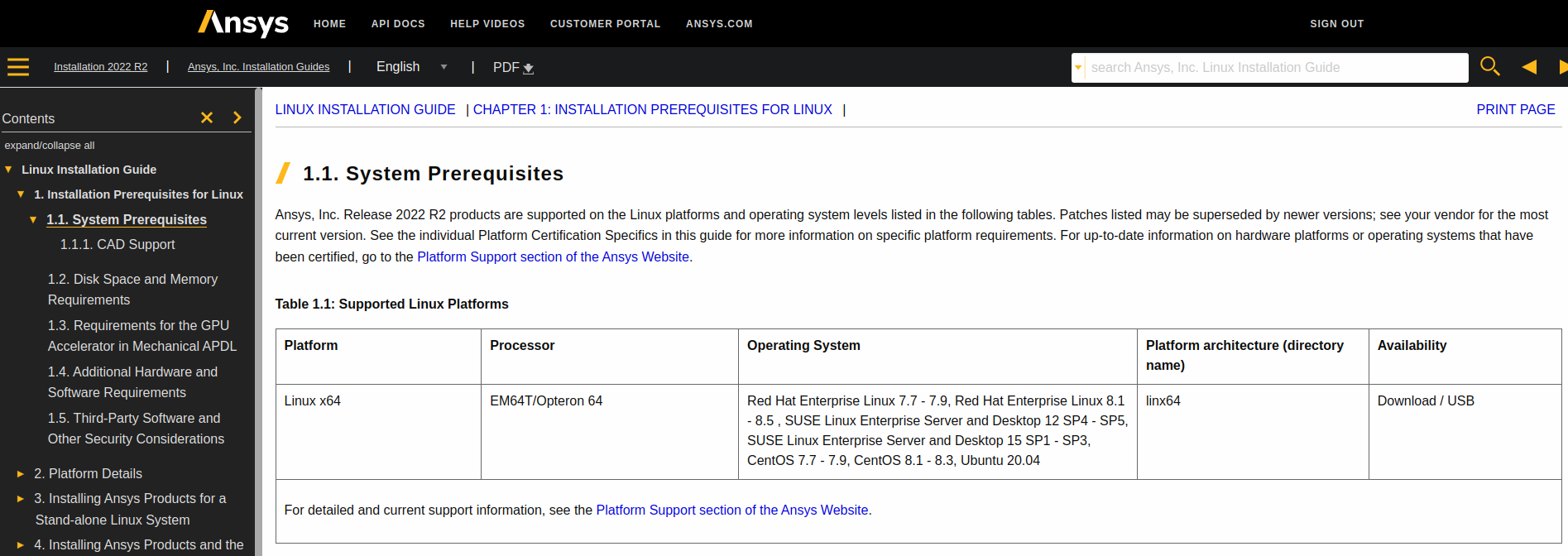The width and height of the screenshot is (1568, 556).
Task: Collapse the System Prerequisites tree node
Action: pyautogui.click(x=33, y=220)
